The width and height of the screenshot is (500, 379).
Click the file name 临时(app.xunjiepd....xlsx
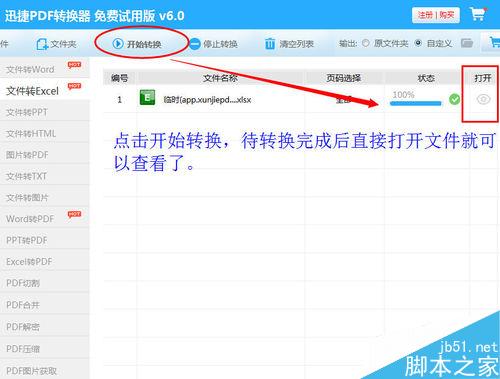click(207, 100)
